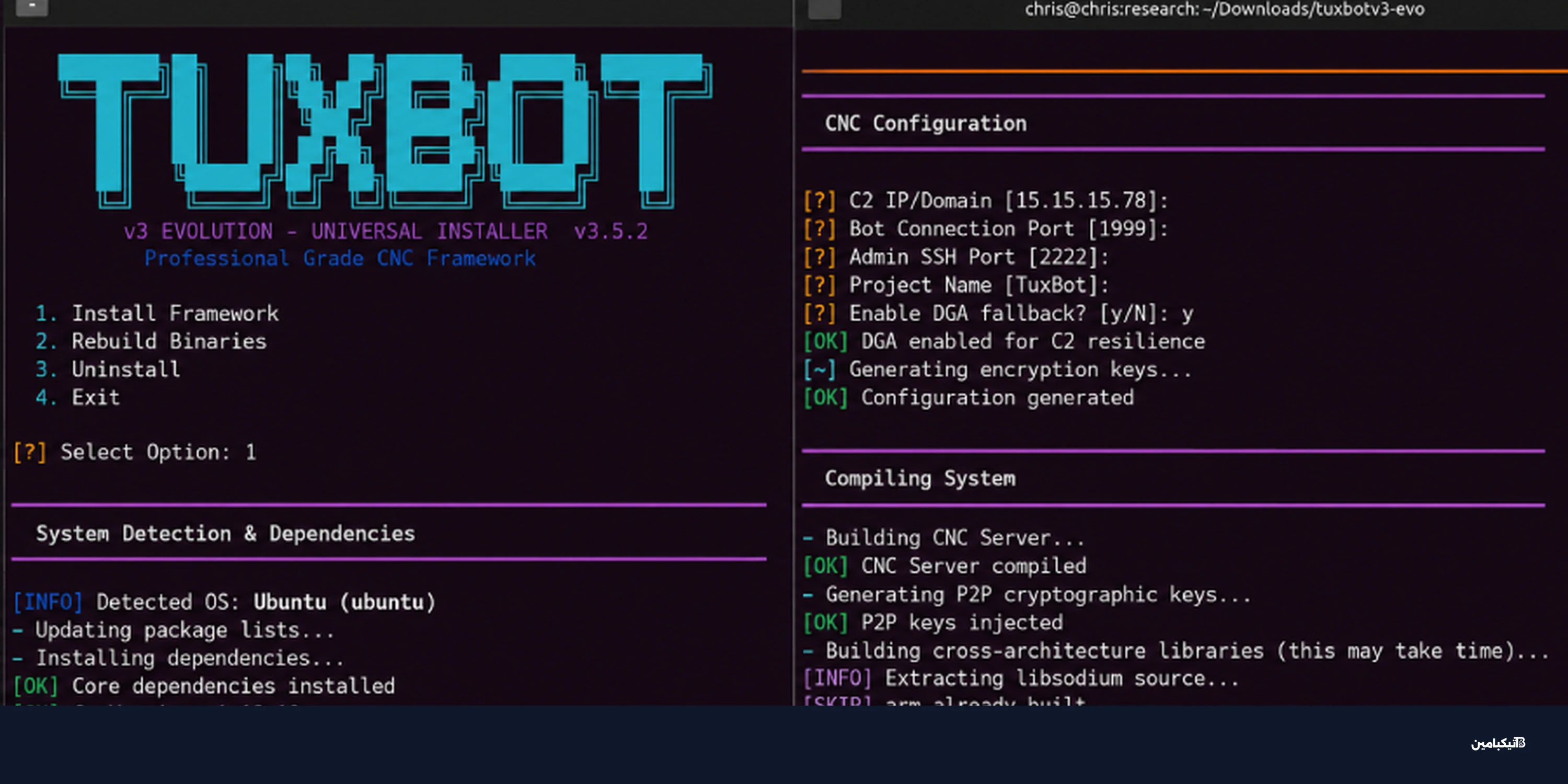Click 'Bot Connection Port [1999]' prompt
The image size is (1568, 784).
(985, 228)
